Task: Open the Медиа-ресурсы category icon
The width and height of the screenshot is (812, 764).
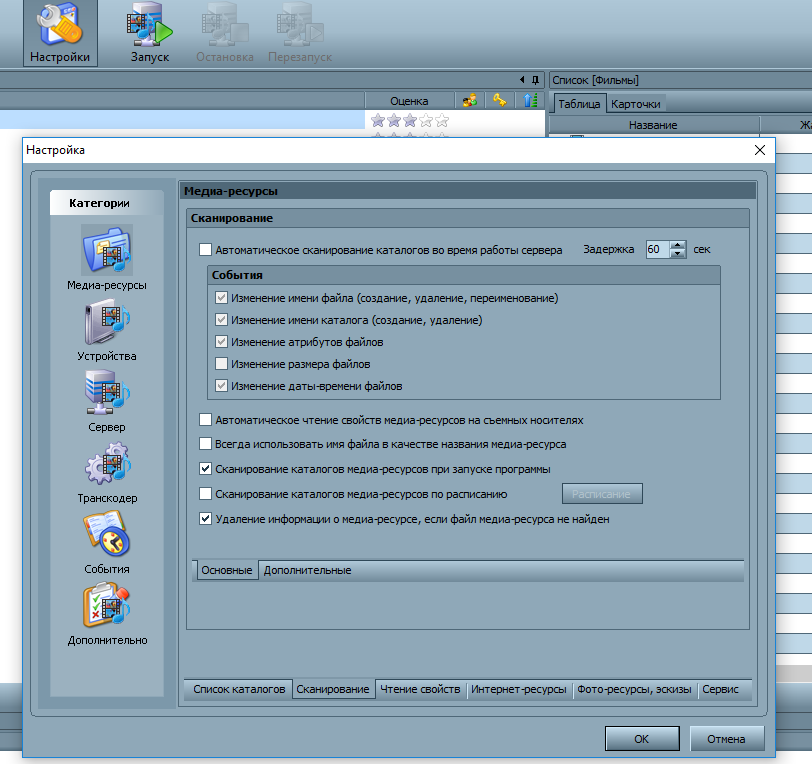Action: point(106,250)
